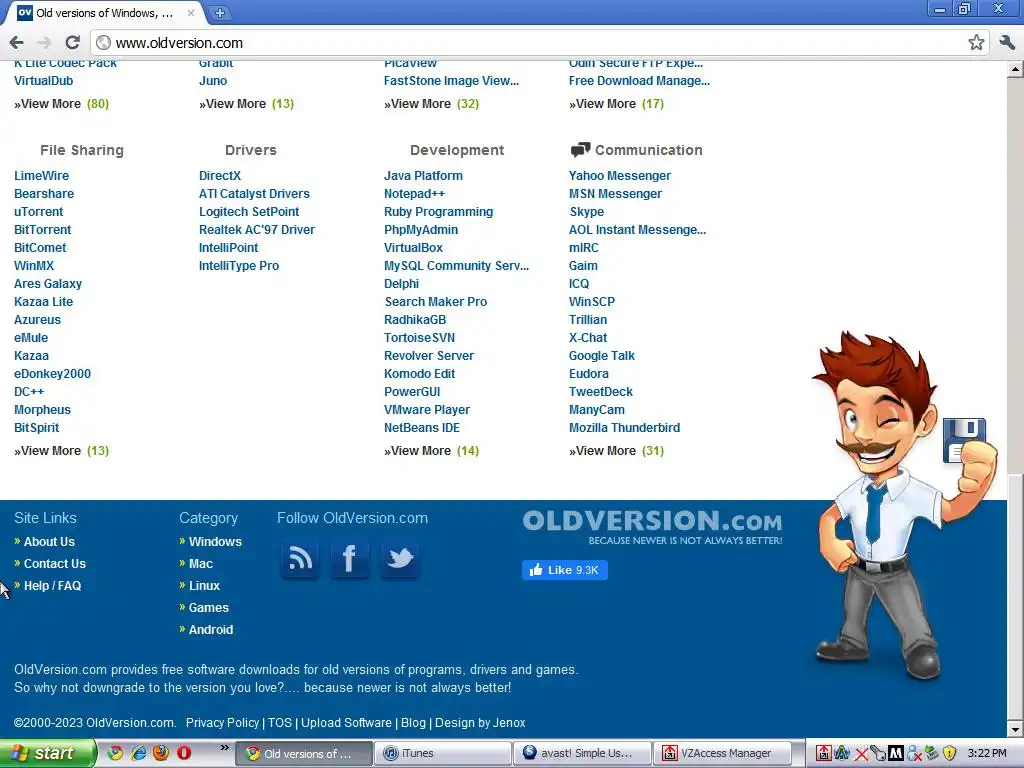This screenshot has width=1024, height=768.
Task: Expand the View More (13) list below Juno
Action: click(x=247, y=104)
